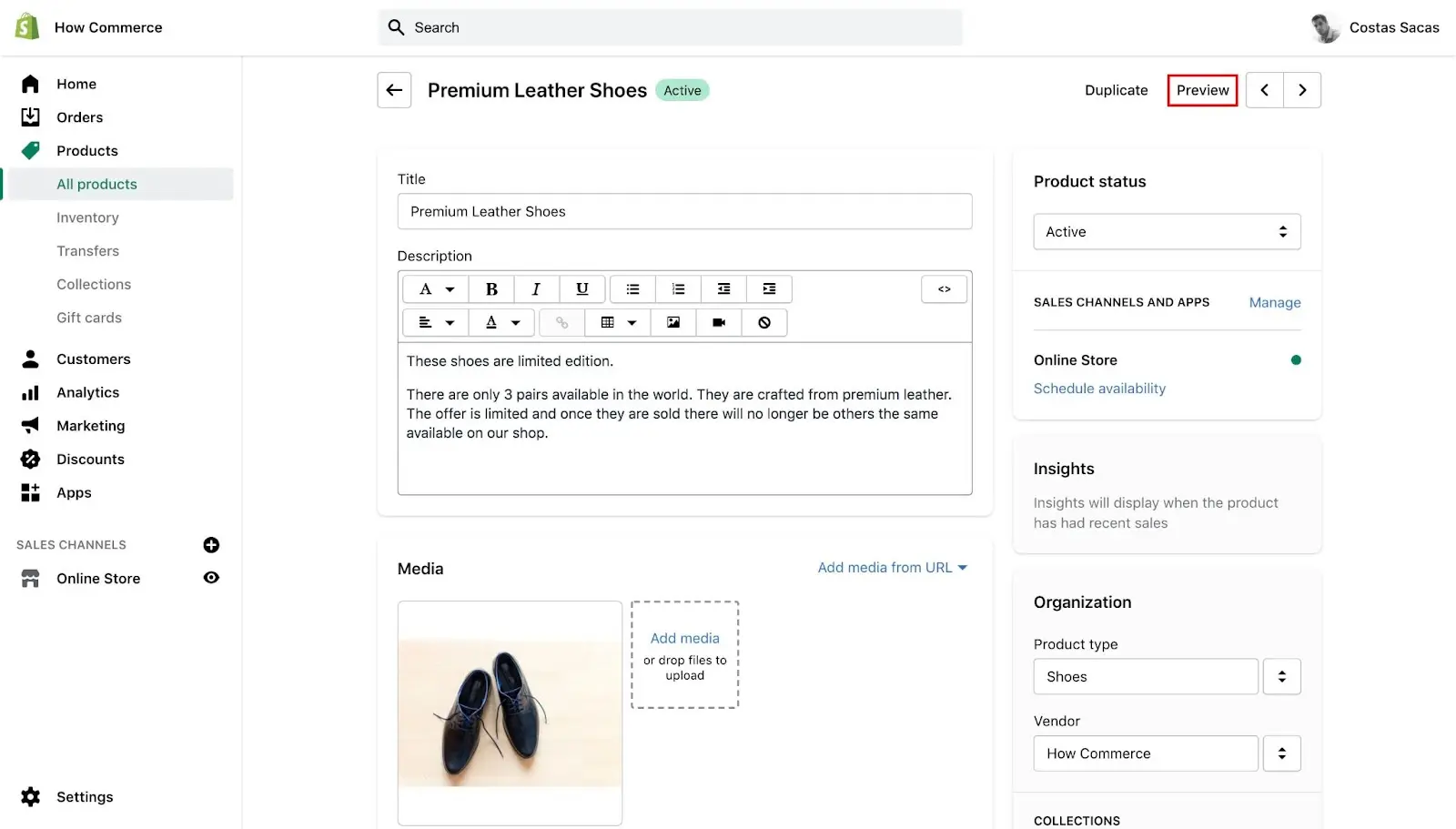The image size is (1456, 829).
Task: Add a sales channel with plus icon
Action: (x=211, y=545)
